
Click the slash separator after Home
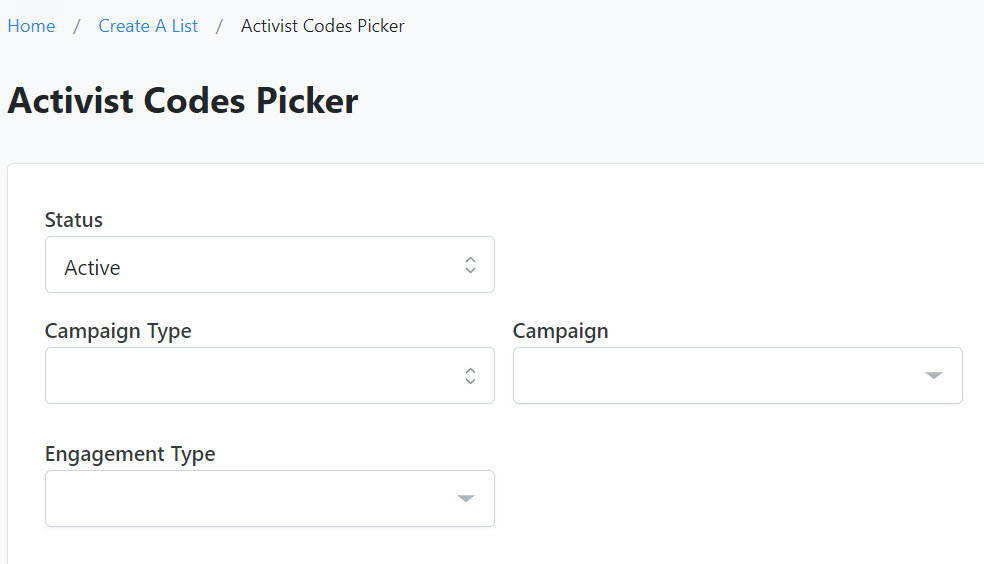(77, 26)
